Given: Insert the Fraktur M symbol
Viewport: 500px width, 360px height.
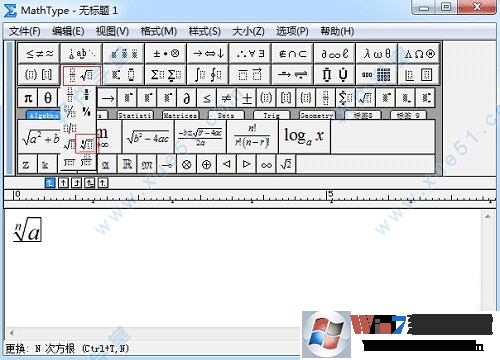Looking at the screenshot, I should 147,164.
